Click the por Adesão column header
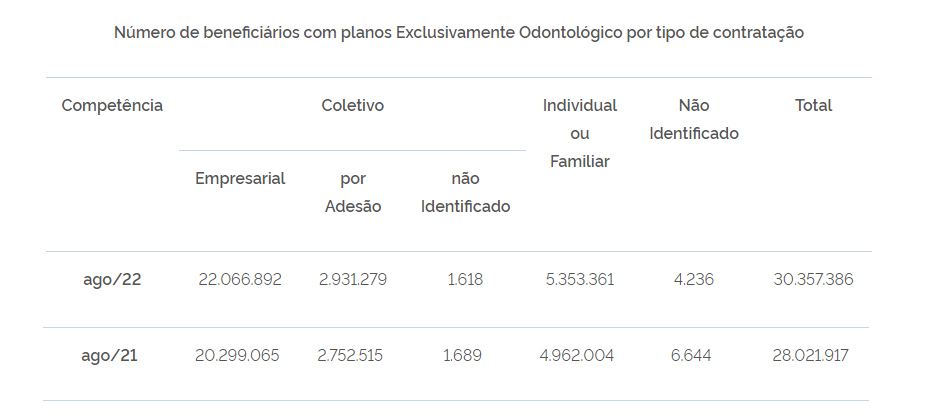 (x=353, y=192)
